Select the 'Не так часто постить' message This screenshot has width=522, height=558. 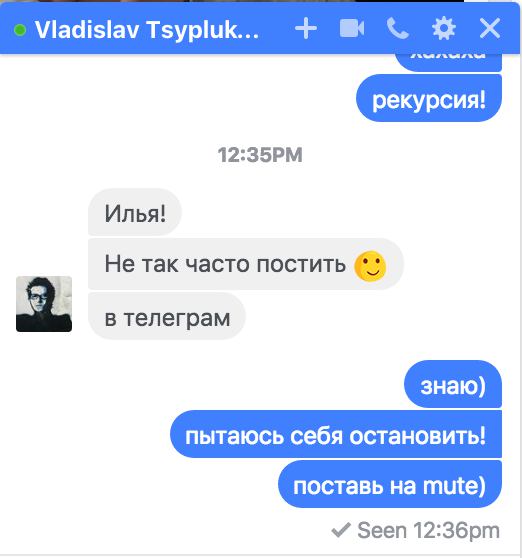tap(246, 264)
